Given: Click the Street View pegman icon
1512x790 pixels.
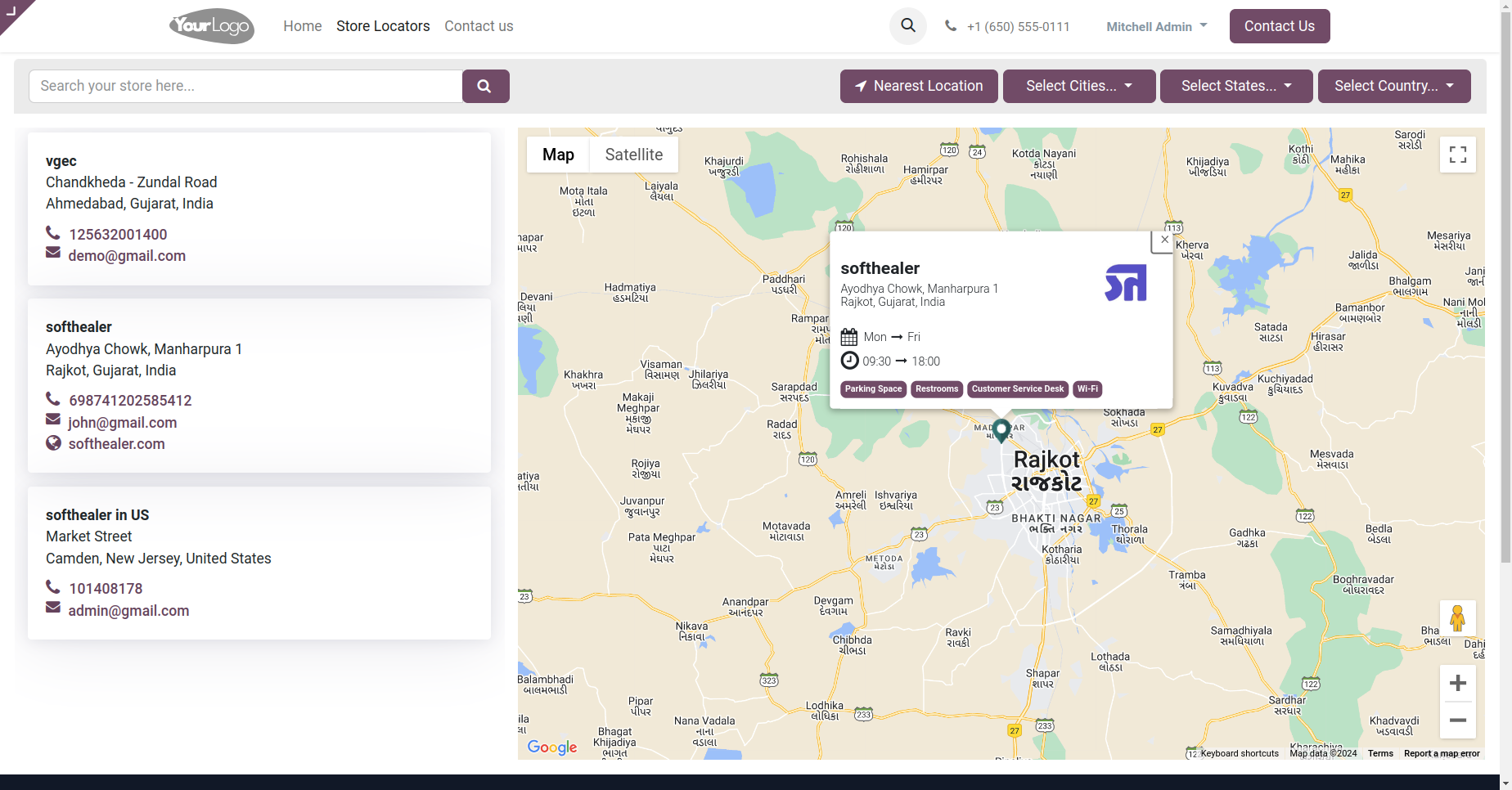Looking at the screenshot, I should click(x=1457, y=618).
